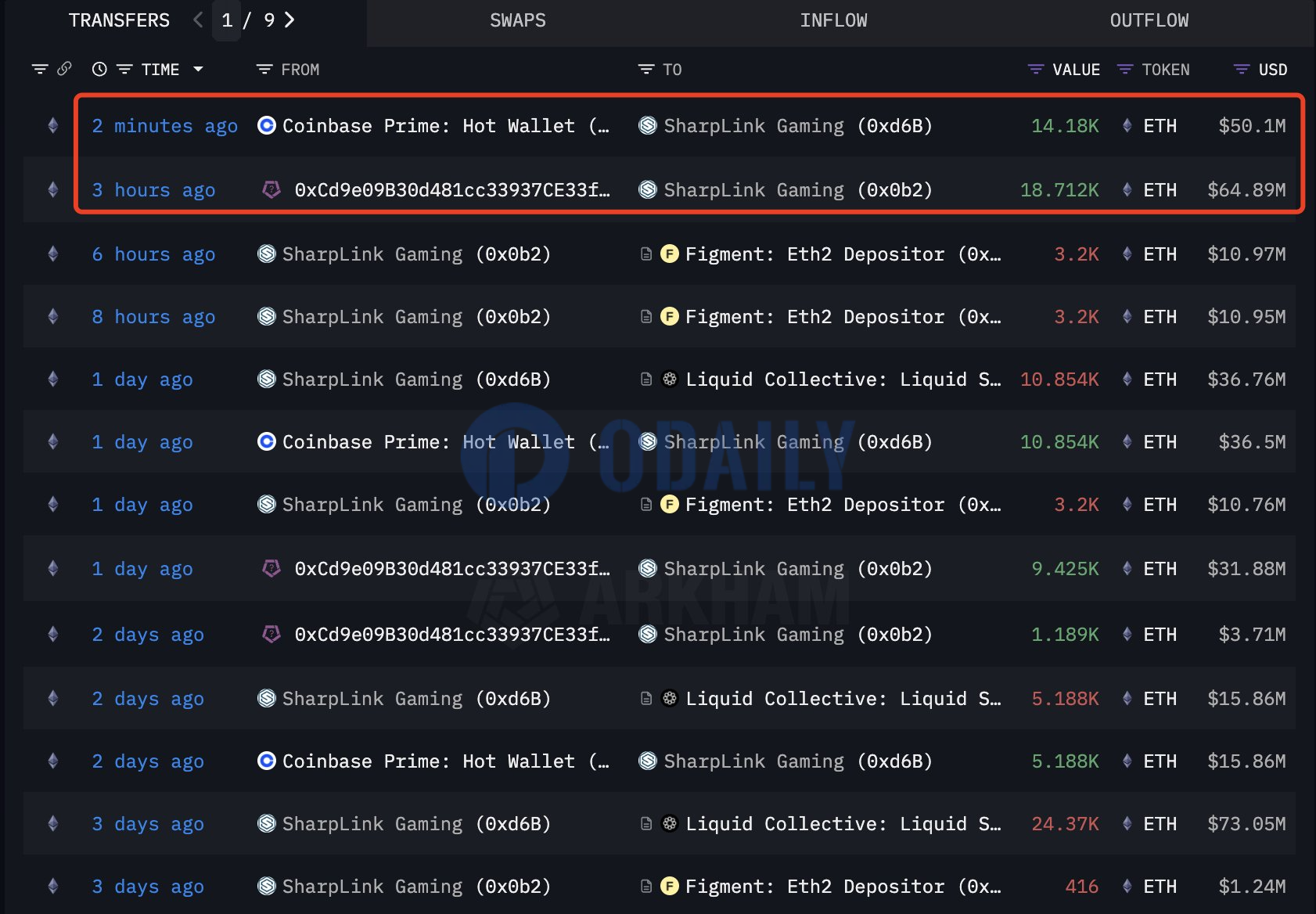
Task: Go to next transfers page arrow
Action: (x=289, y=20)
